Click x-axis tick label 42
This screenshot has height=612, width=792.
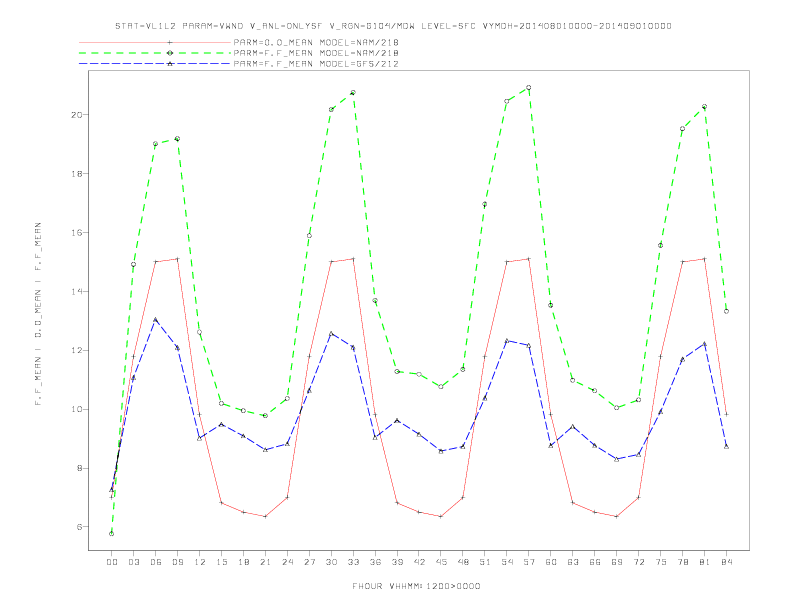(419, 562)
